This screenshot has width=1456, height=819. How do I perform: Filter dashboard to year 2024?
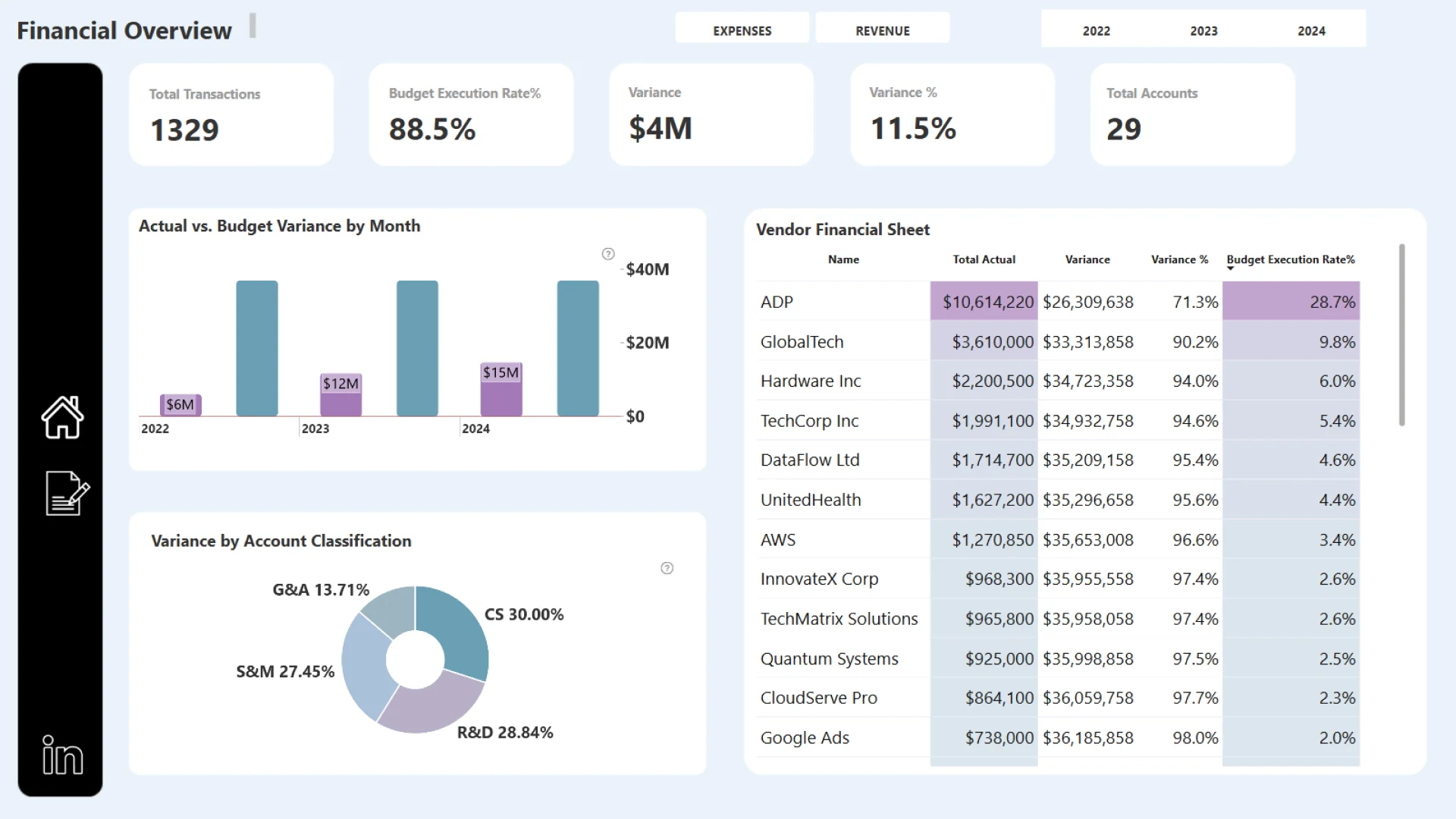tap(1311, 31)
